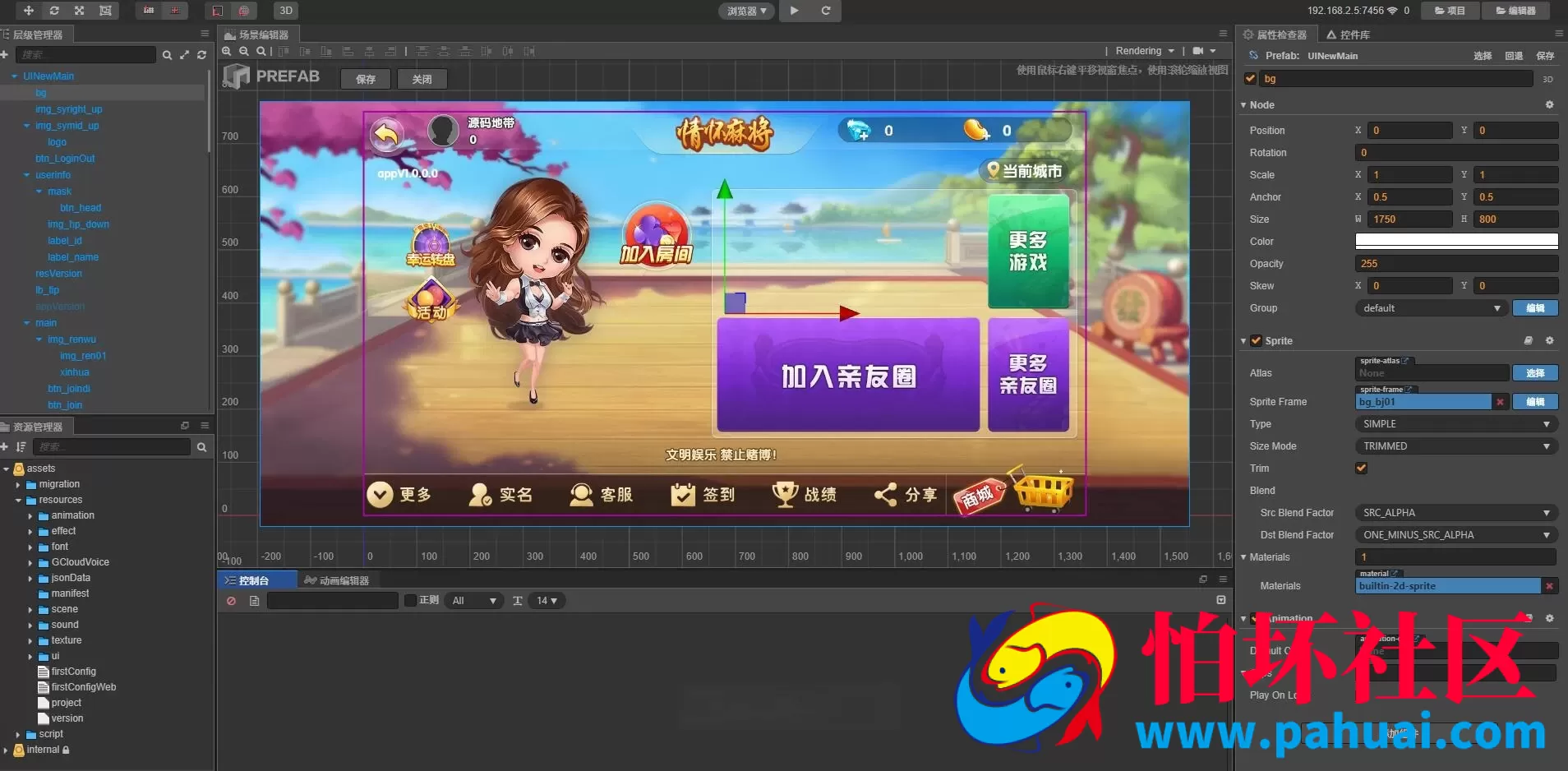This screenshot has width=1568, height=771.
Task: Collapse the UINewMain root node
Action: point(14,76)
